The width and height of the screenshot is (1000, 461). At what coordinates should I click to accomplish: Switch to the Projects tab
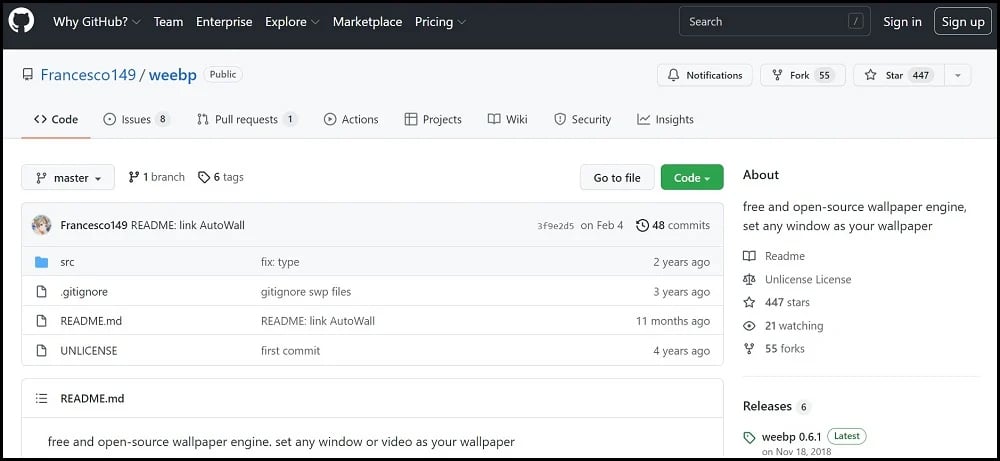[433, 119]
